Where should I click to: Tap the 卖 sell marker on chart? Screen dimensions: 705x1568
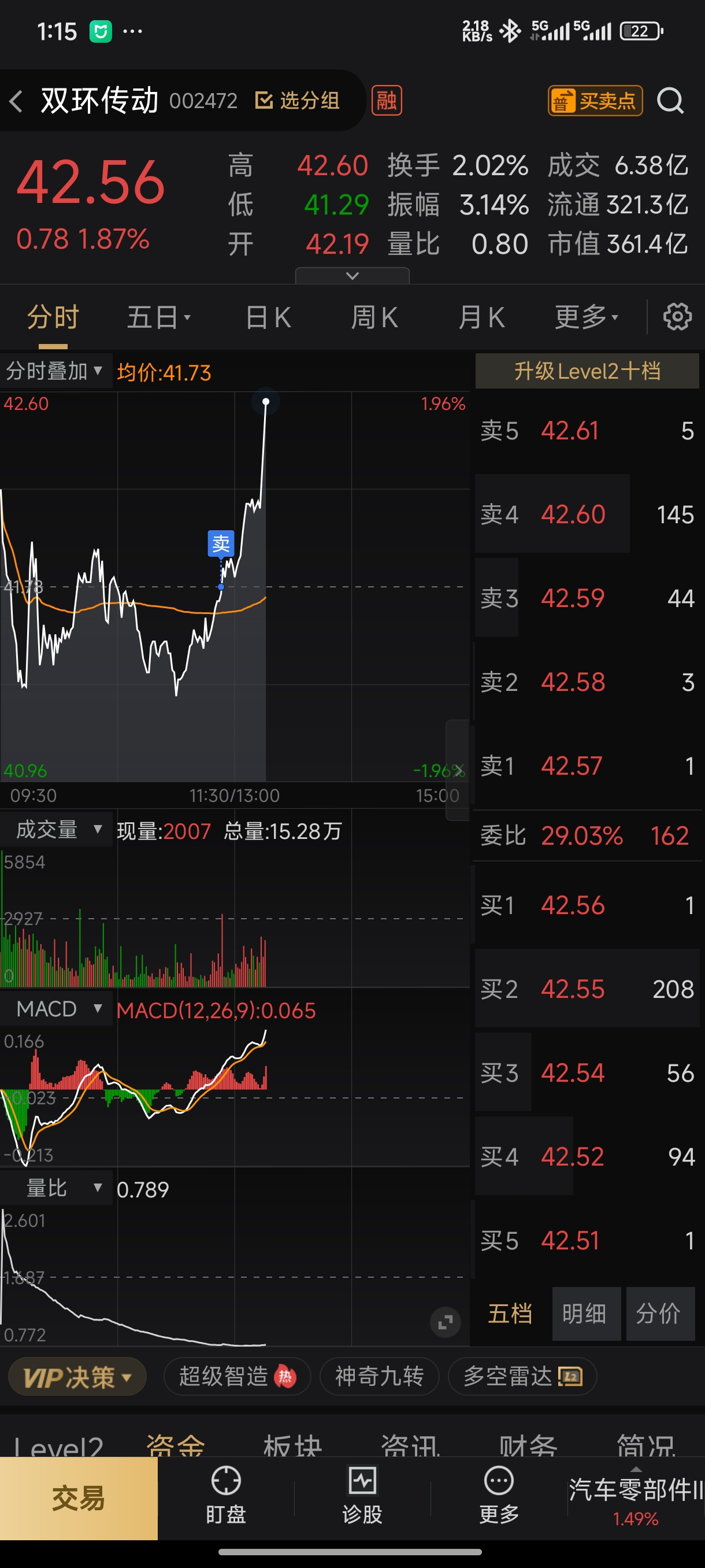[221, 543]
